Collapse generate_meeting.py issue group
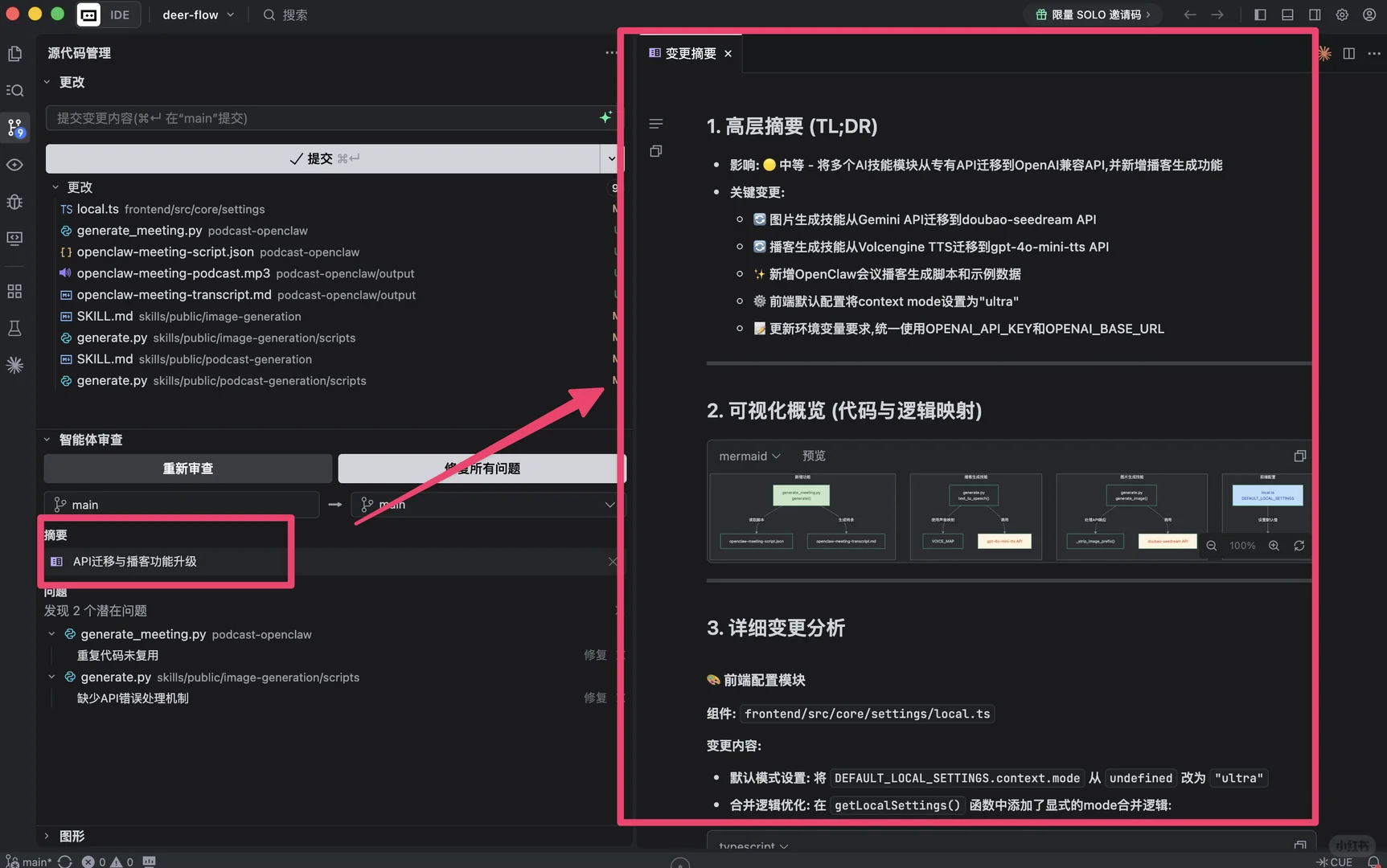The height and width of the screenshot is (868, 1387). (x=51, y=634)
